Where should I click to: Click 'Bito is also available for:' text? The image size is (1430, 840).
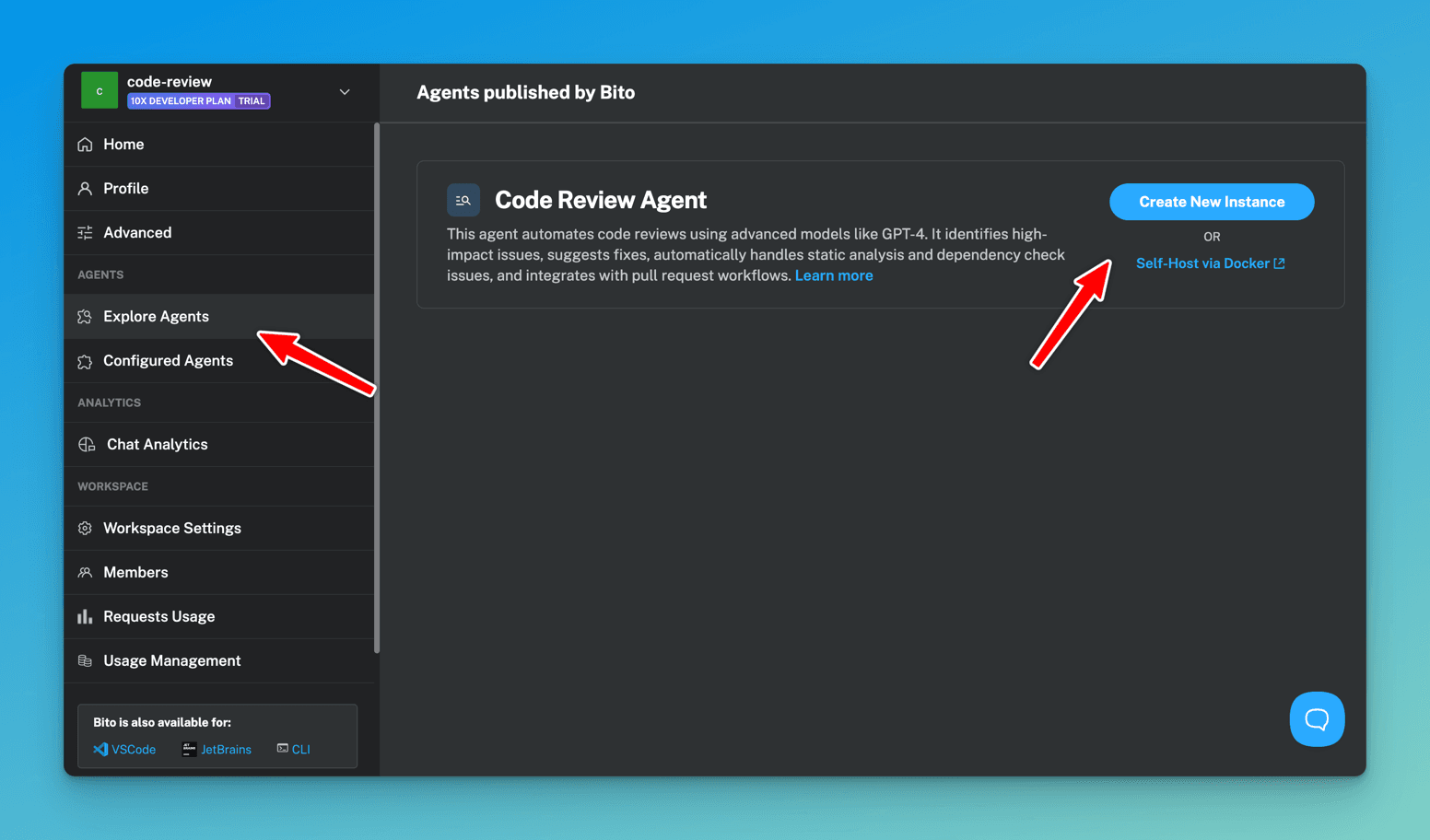(162, 722)
